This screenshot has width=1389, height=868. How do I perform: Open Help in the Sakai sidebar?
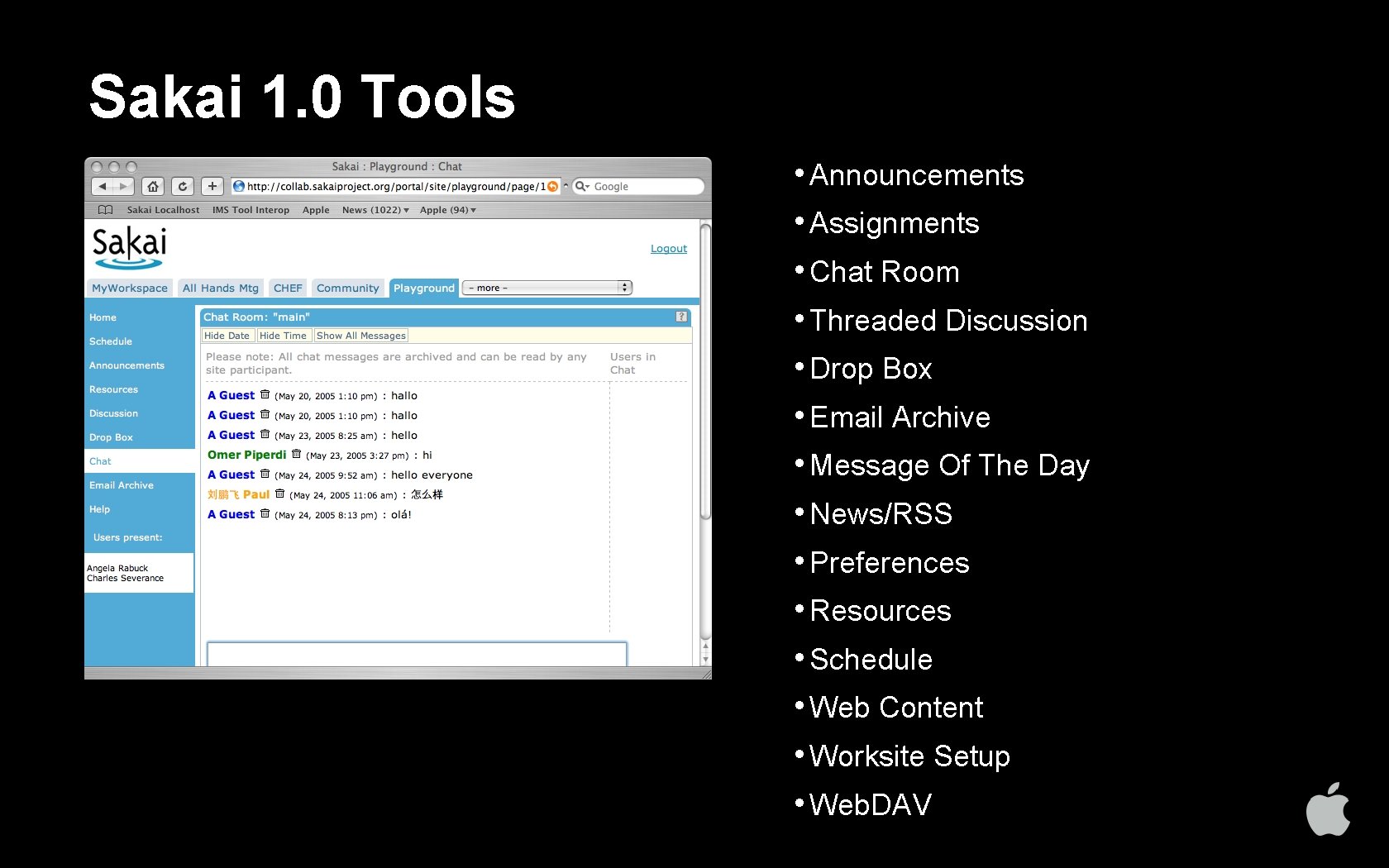pos(99,509)
